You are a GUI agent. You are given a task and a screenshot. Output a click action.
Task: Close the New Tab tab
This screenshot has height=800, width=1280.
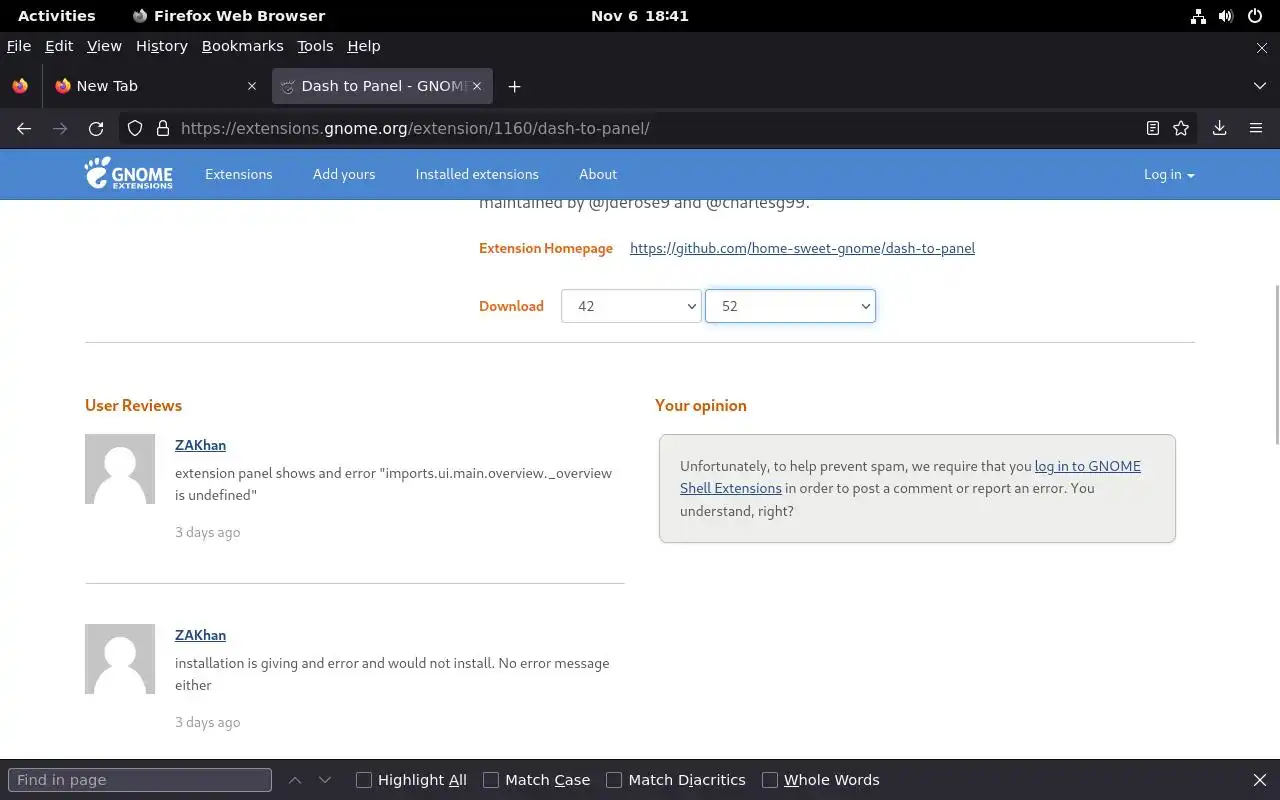point(252,86)
